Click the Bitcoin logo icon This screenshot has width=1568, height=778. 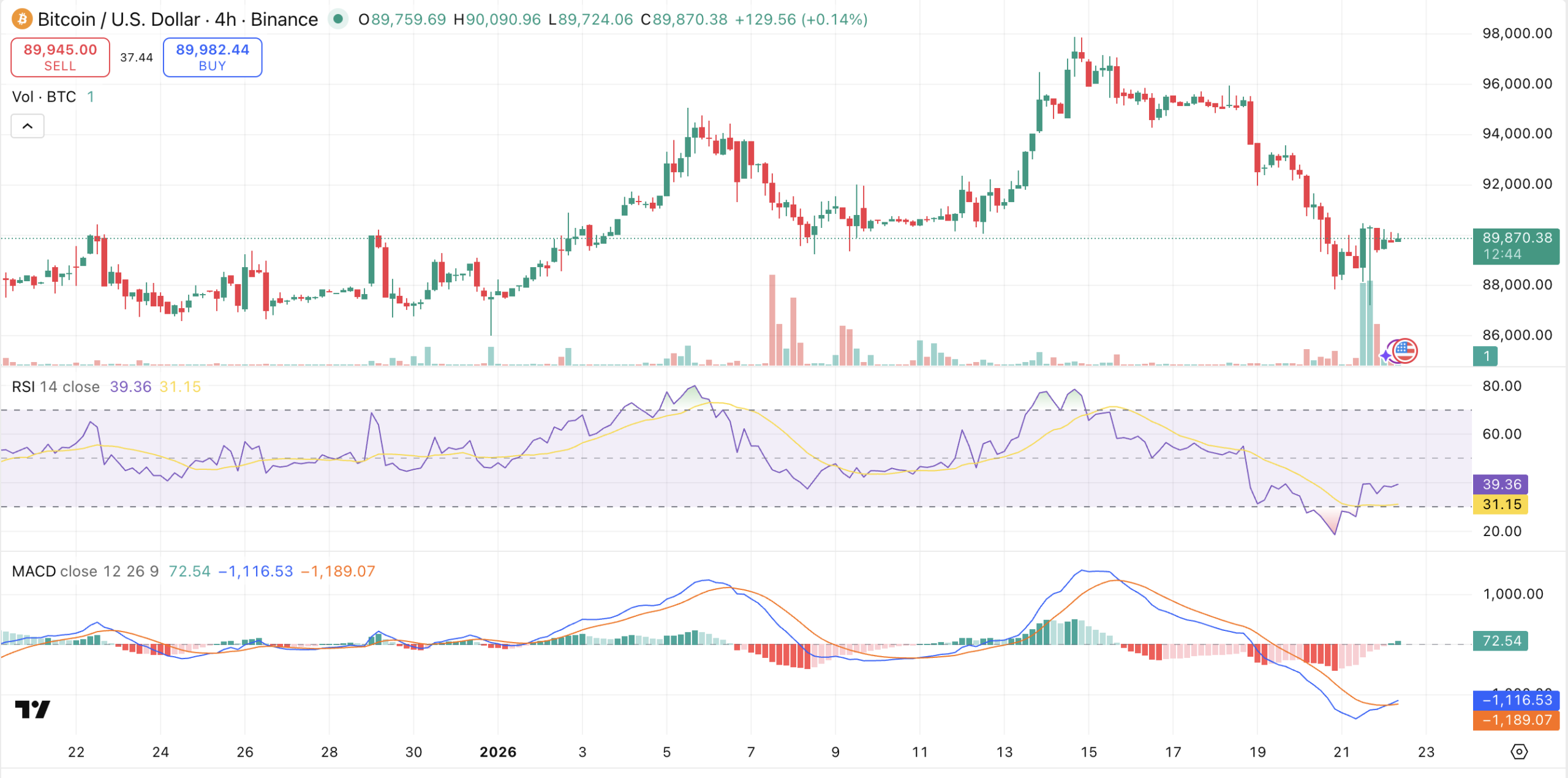(22, 19)
